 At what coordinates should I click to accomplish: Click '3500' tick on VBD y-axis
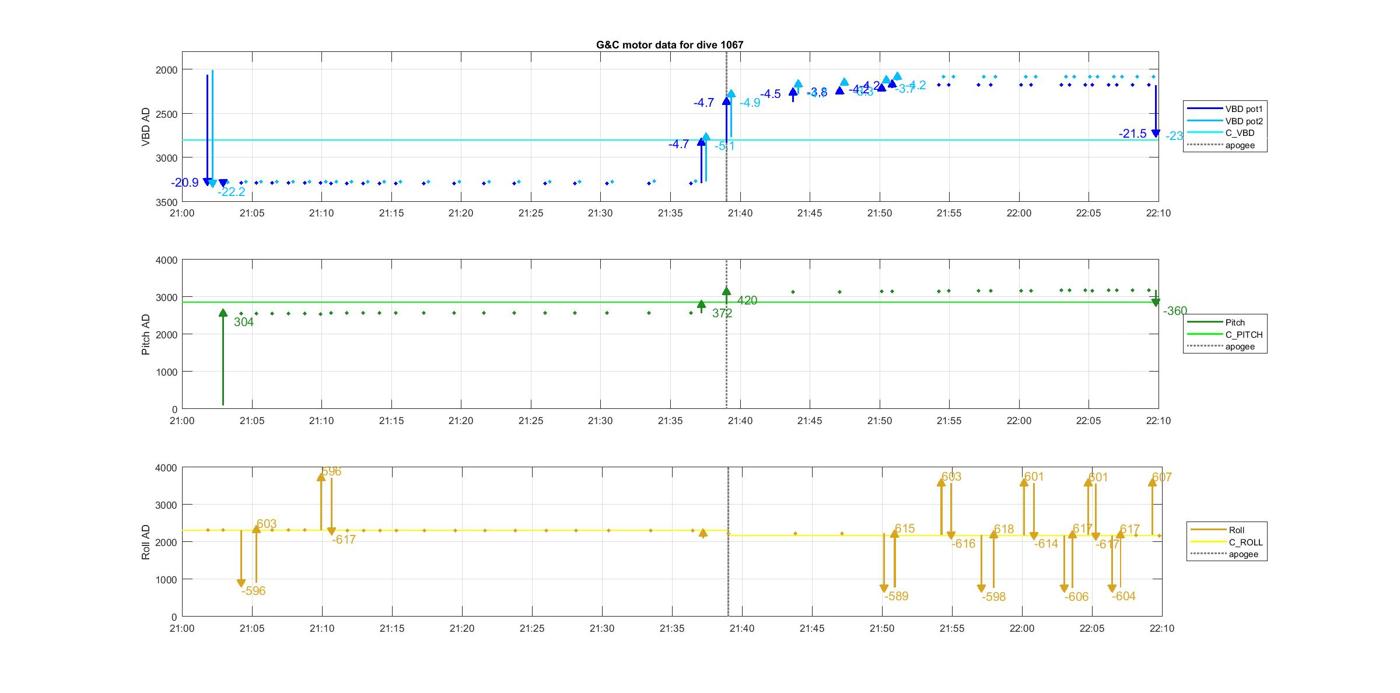(x=166, y=202)
